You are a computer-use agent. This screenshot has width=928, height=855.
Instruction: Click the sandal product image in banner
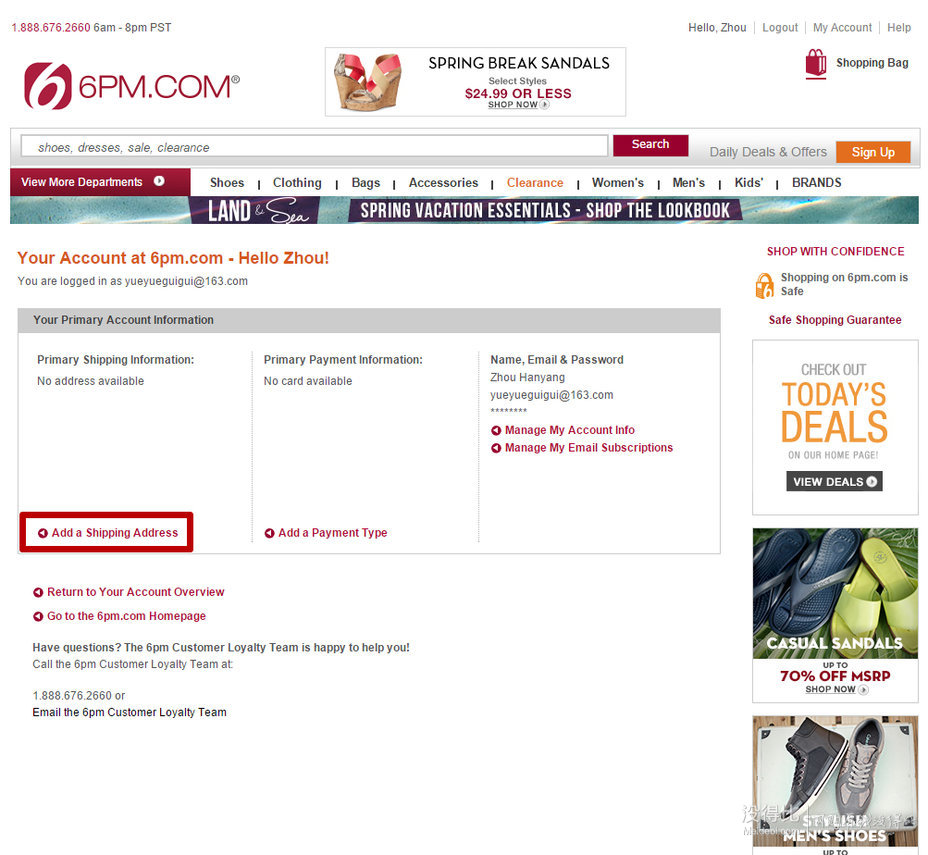click(368, 82)
